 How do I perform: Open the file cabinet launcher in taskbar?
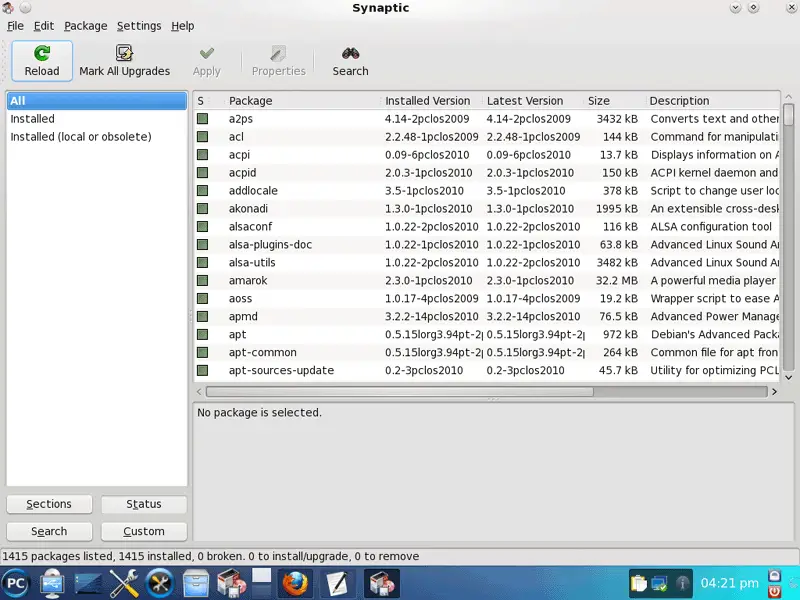click(x=196, y=583)
